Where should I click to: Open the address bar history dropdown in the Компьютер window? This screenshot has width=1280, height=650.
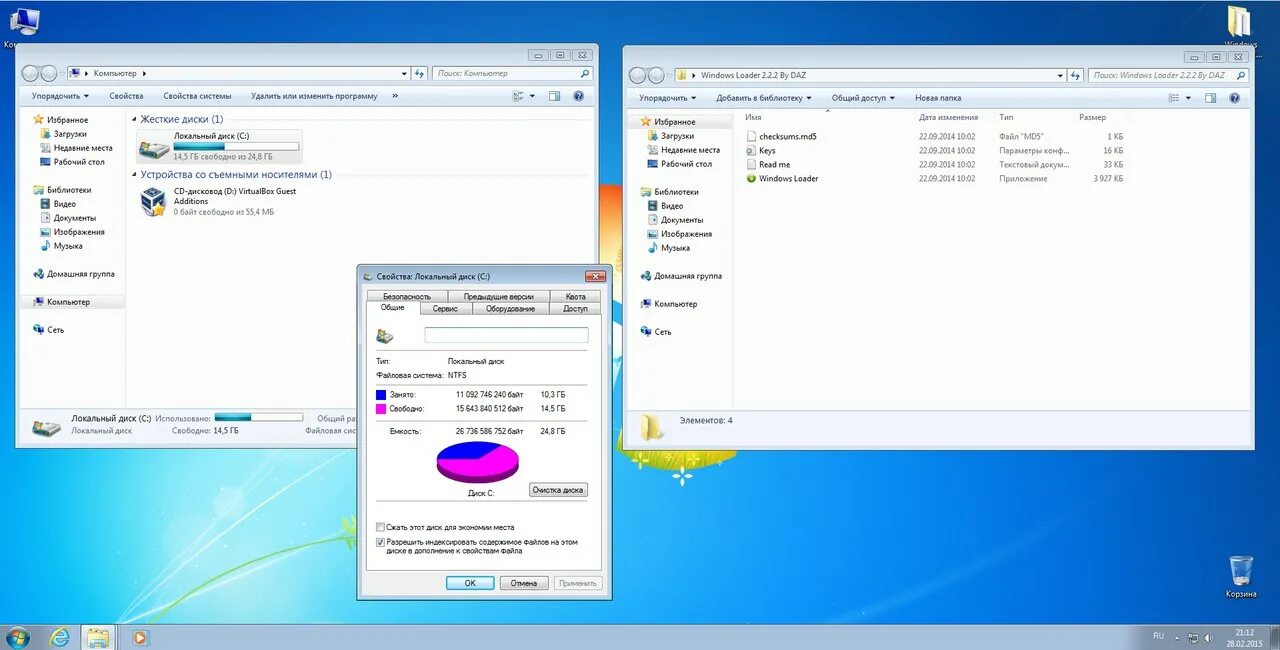[404, 73]
